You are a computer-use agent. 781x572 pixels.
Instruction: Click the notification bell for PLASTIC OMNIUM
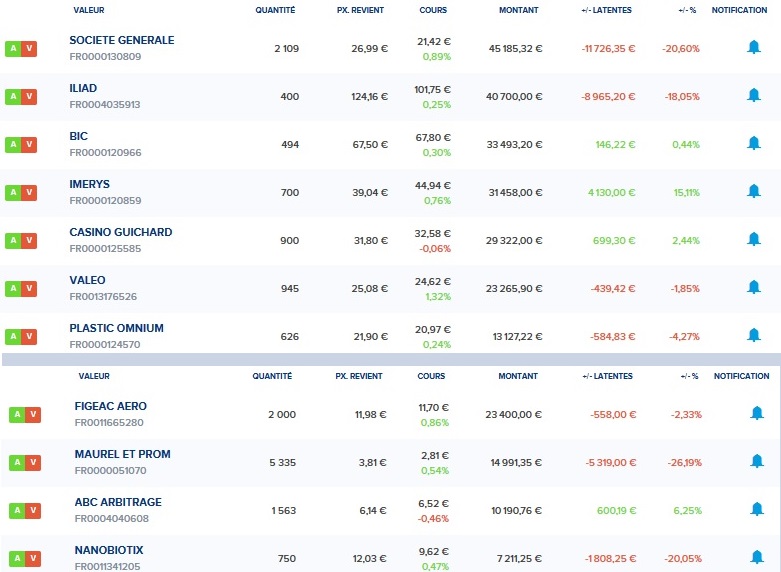tap(754, 335)
